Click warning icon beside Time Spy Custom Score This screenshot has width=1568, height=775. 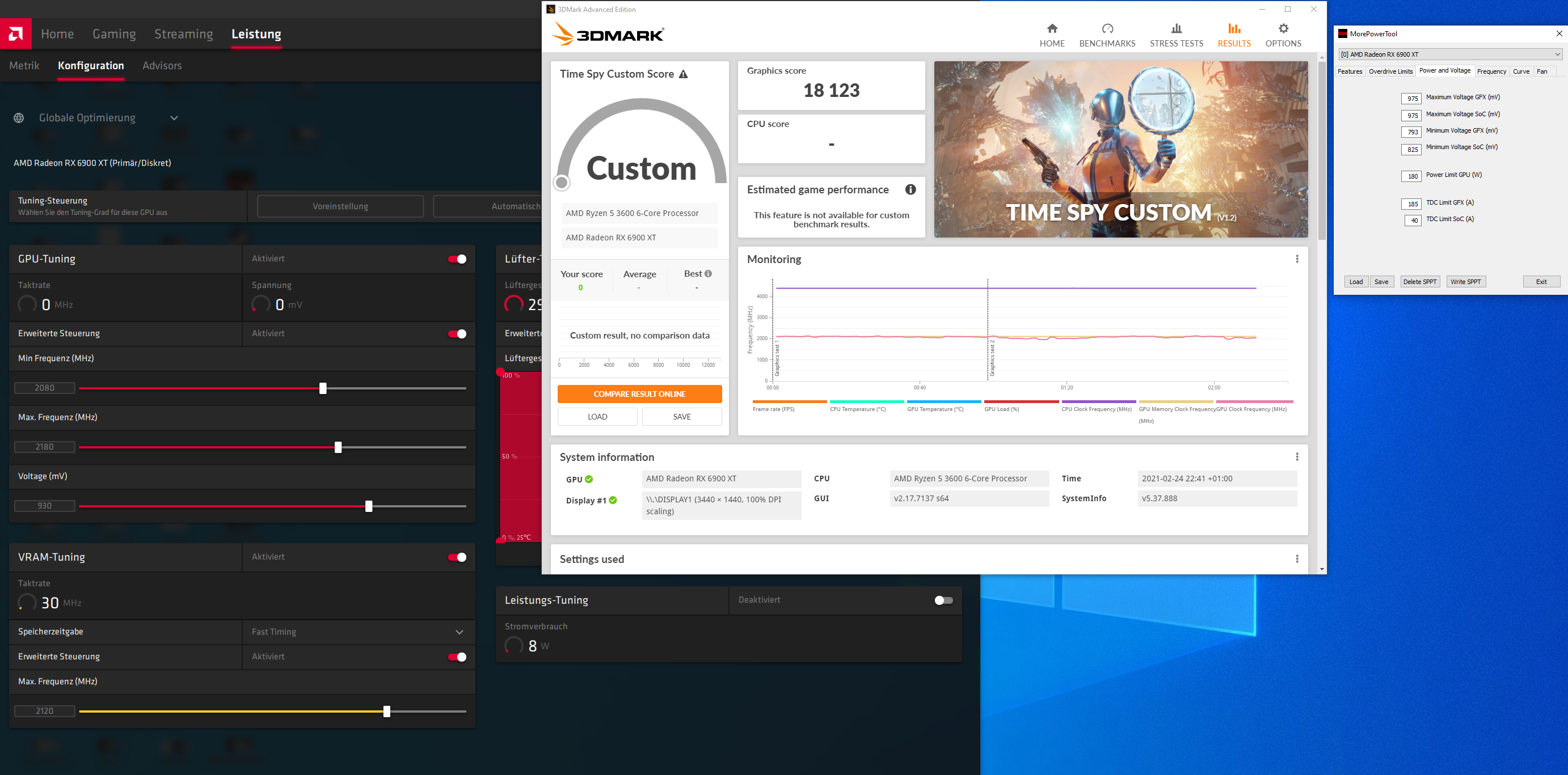683,74
